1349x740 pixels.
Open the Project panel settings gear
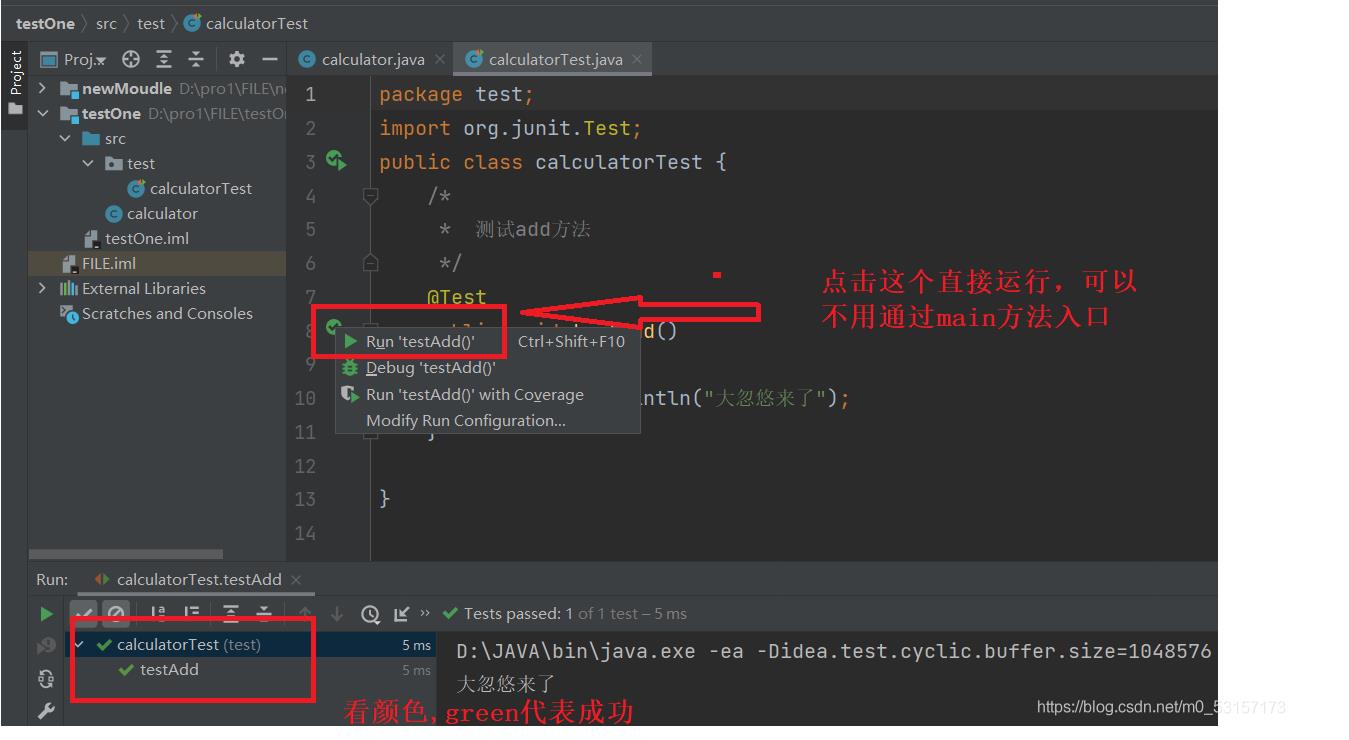tap(237, 59)
